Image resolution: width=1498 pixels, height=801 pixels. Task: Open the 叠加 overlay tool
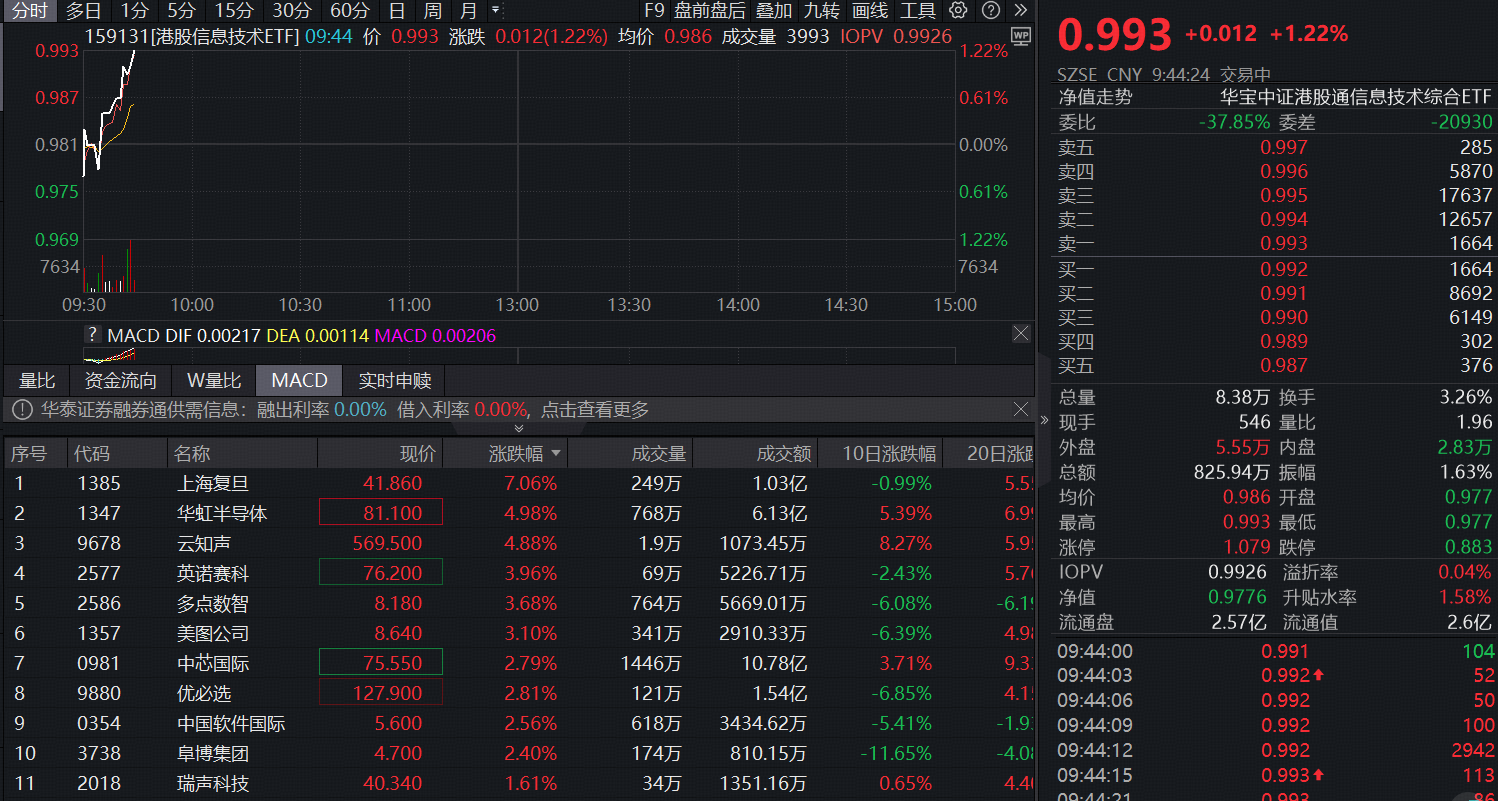click(x=775, y=11)
